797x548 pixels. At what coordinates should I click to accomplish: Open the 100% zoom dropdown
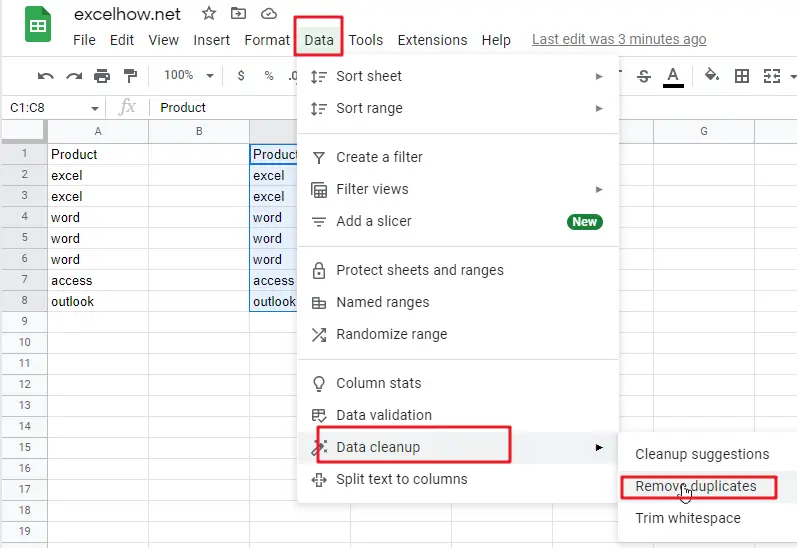tap(188, 76)
